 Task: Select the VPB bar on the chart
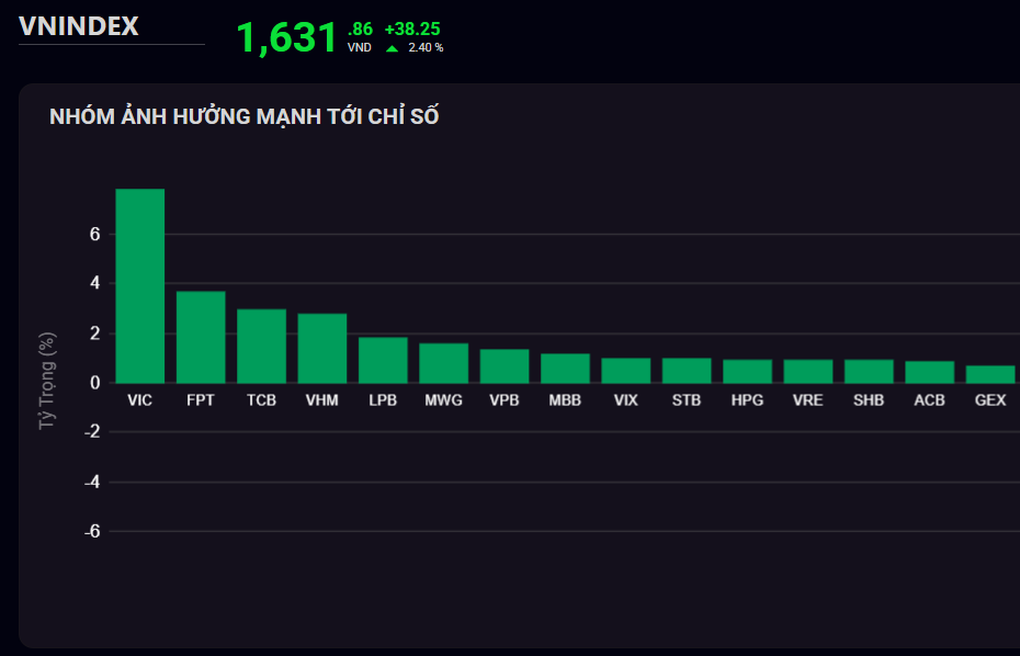504,366
